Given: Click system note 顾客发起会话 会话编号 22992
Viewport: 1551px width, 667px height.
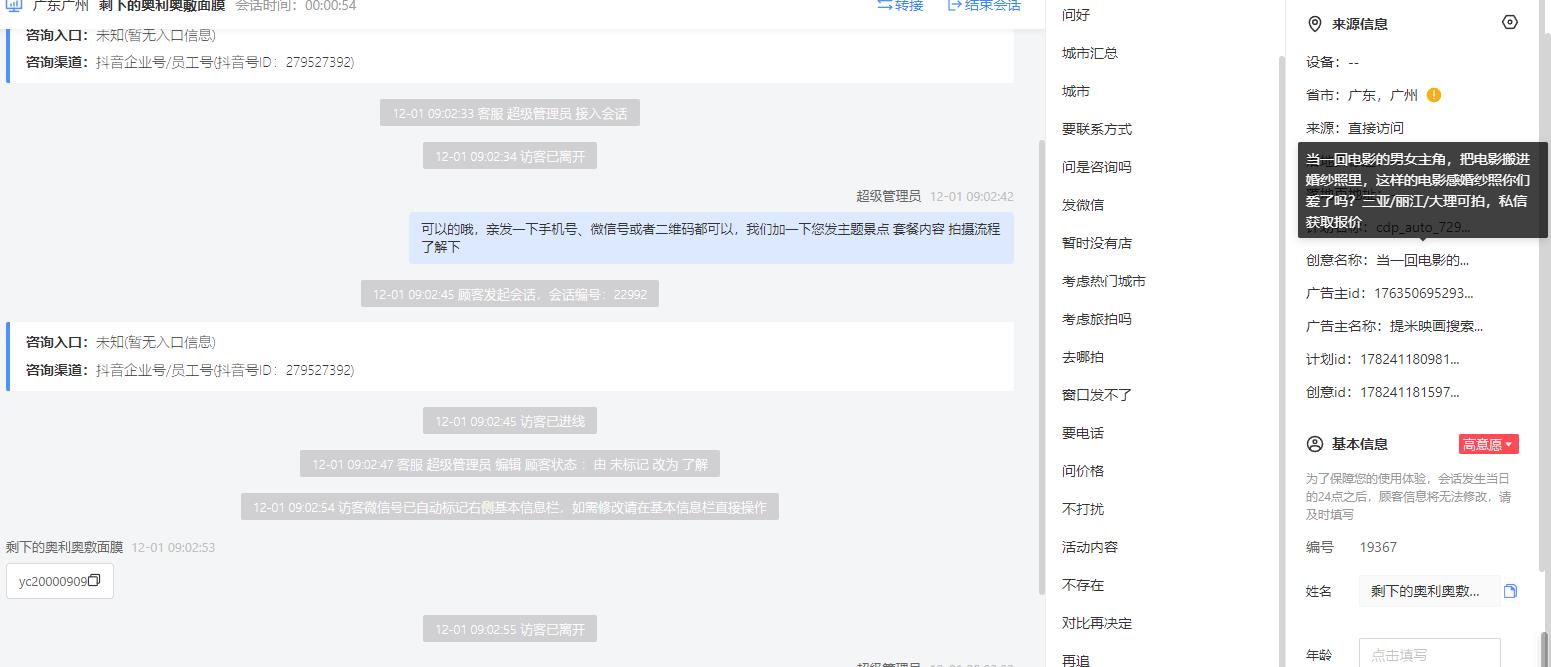Looking at the screenshot, I should click(510, 294).
